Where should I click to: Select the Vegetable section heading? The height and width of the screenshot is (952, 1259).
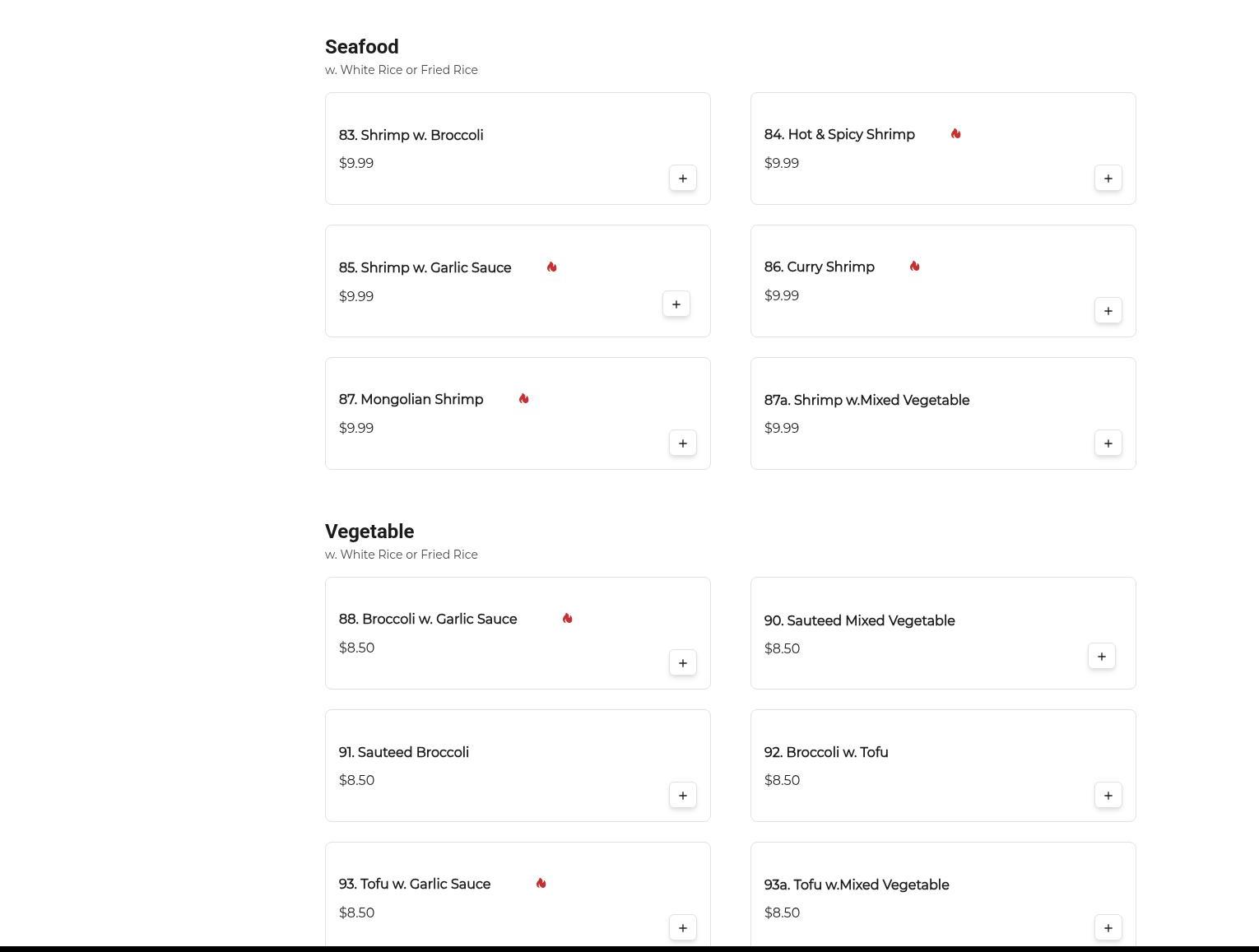pyautogui.click(x=369, y=532)
